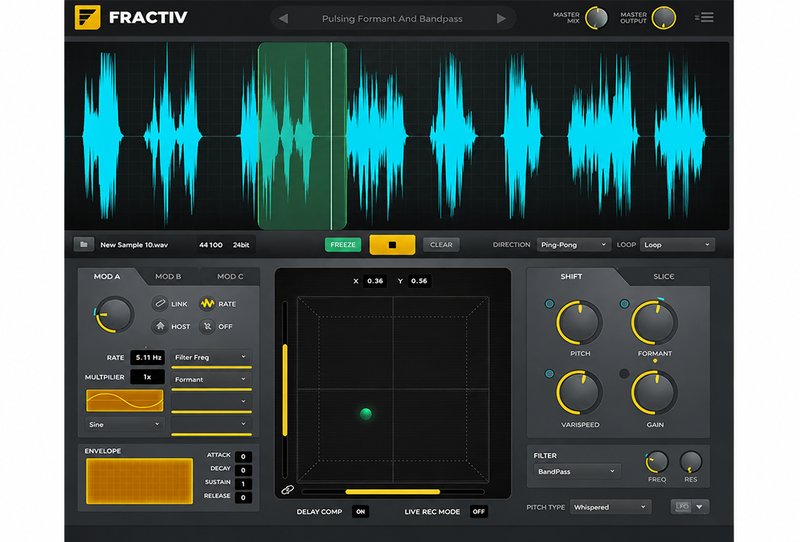The height and width of the screenshot is (542, 800).
Task: Switch to MOD A tab
Action: [107, 276]
